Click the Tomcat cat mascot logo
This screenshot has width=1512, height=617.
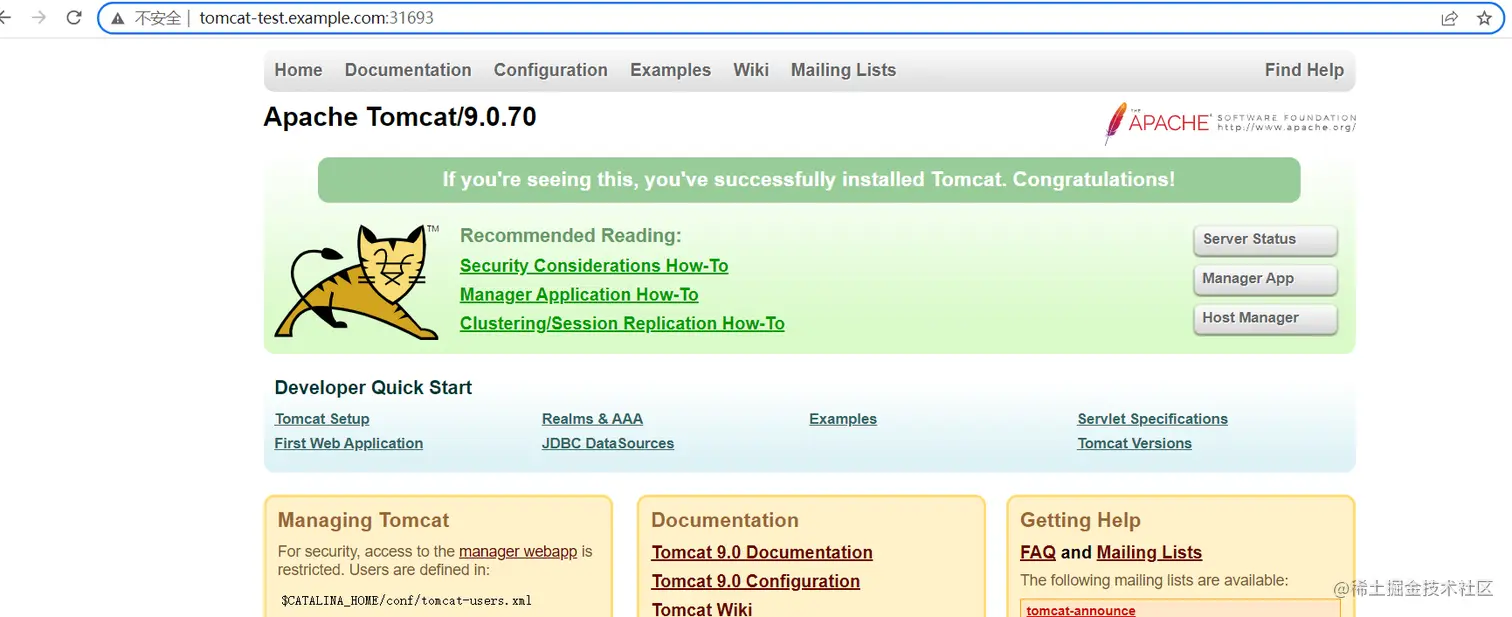pyautogui.click(x=357, y=282)
